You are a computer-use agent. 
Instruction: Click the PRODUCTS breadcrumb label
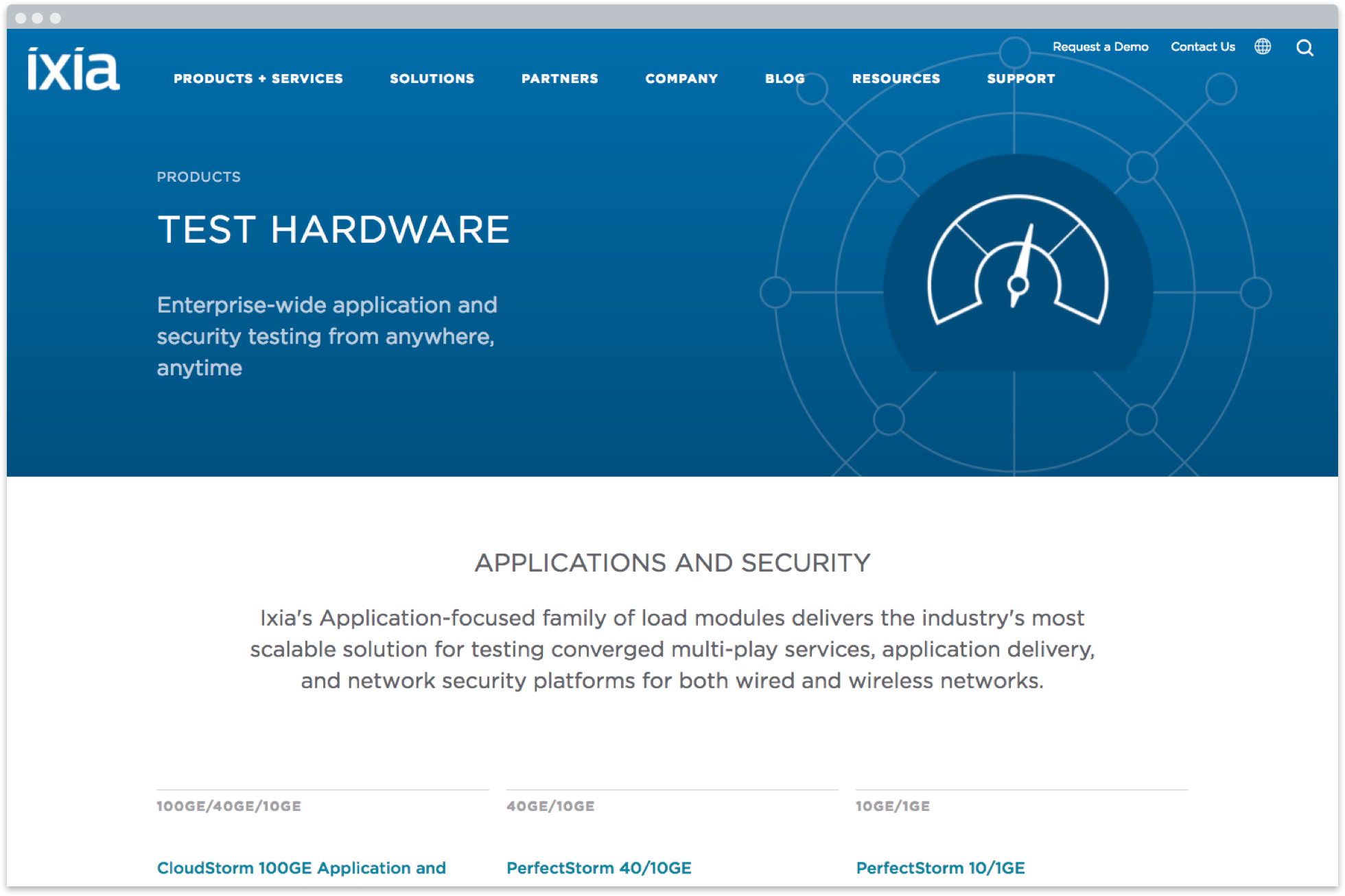pyautogui.click(x=199, y=177)
